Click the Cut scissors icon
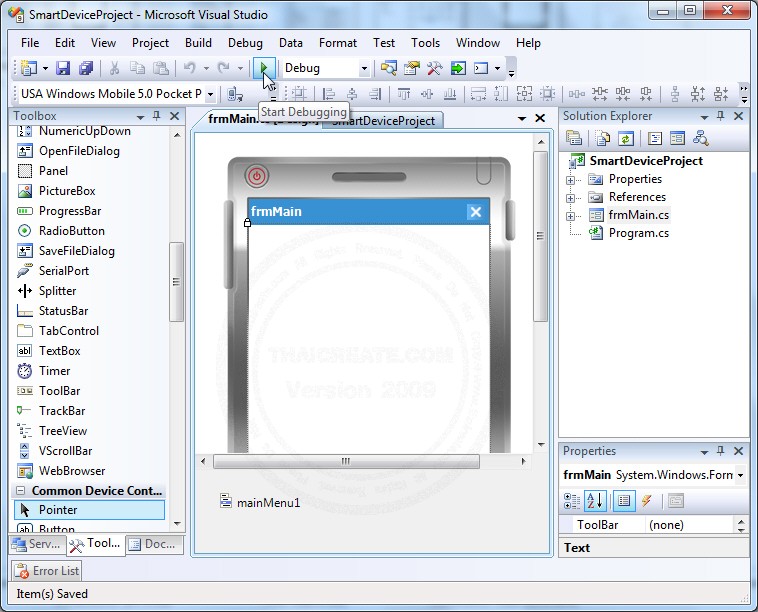Viewport: 758px width, 612px height. (x=114, y=68)
